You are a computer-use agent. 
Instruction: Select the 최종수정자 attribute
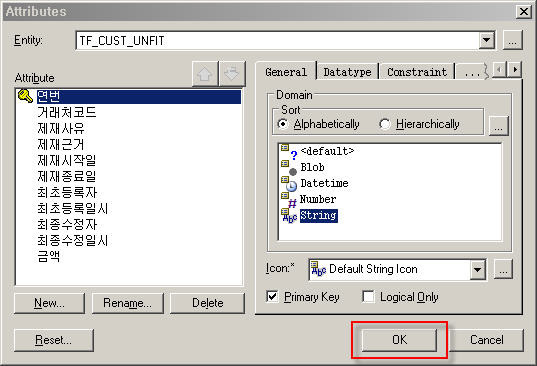click(67, 225)
